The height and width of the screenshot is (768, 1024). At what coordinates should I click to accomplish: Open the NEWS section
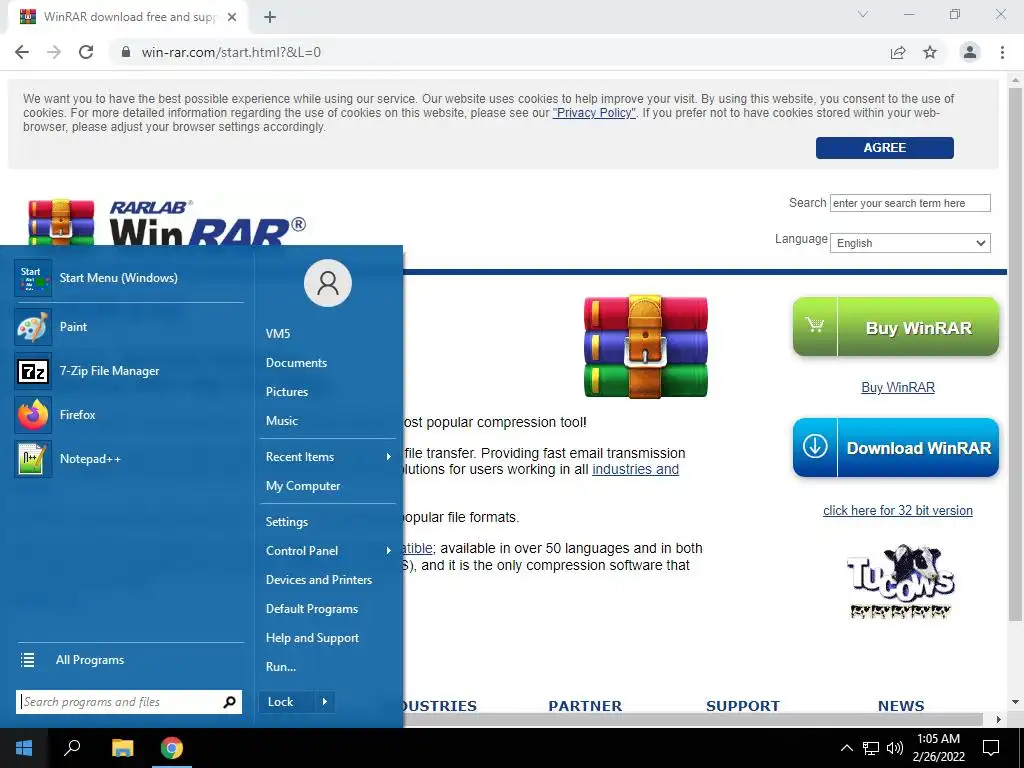click(x=901, y=706)
